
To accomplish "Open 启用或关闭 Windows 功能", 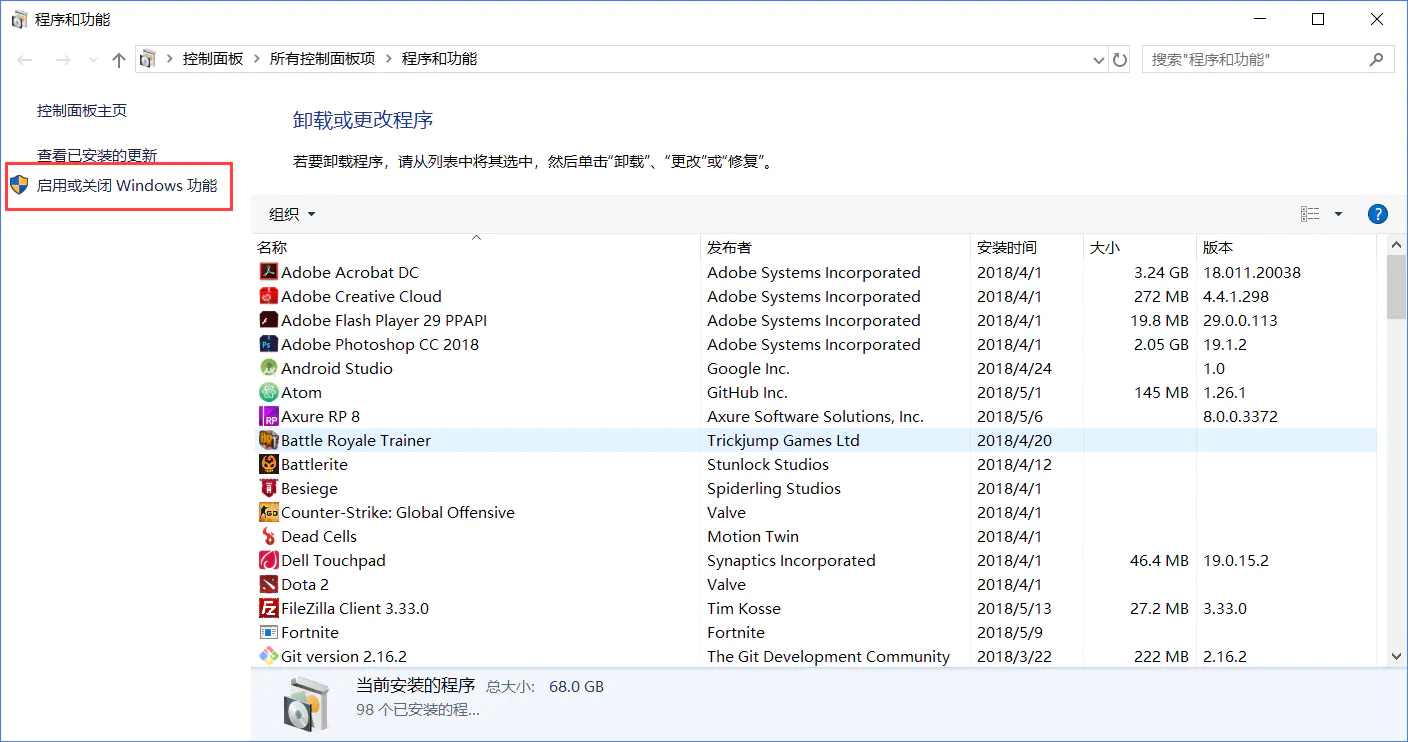I will [x=127, y=185].
